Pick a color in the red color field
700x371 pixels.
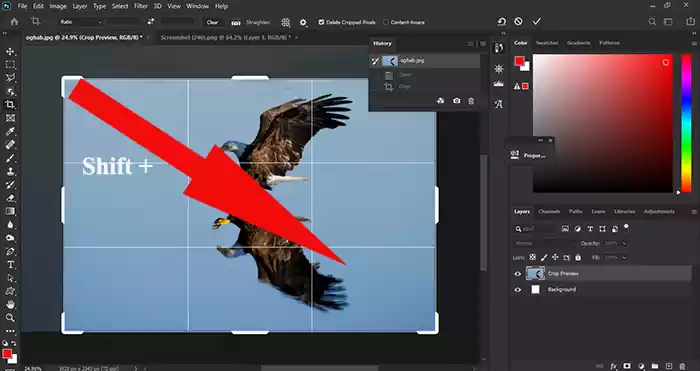click(x=603, y=123)
